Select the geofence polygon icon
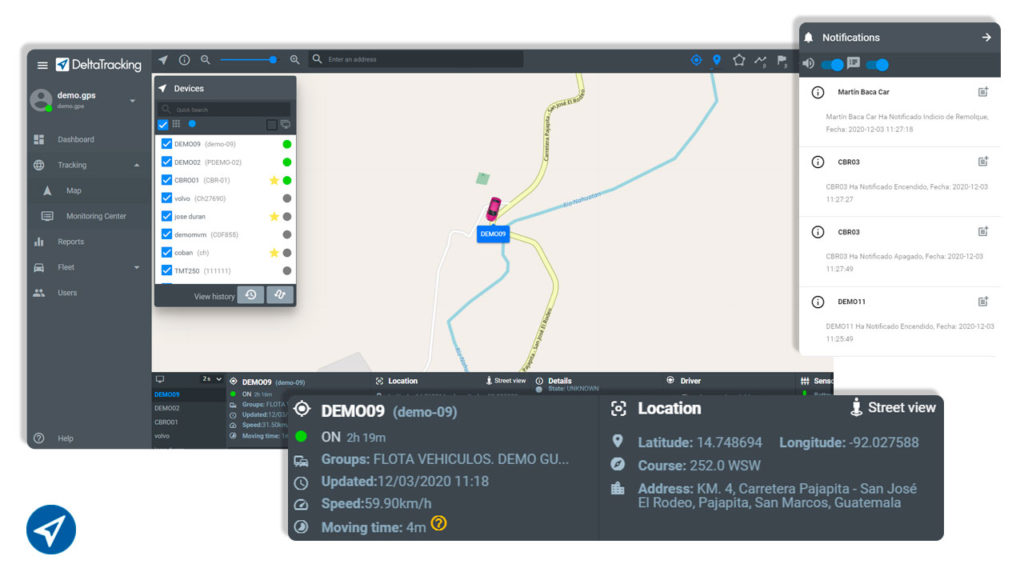 [x=739, y=60]
